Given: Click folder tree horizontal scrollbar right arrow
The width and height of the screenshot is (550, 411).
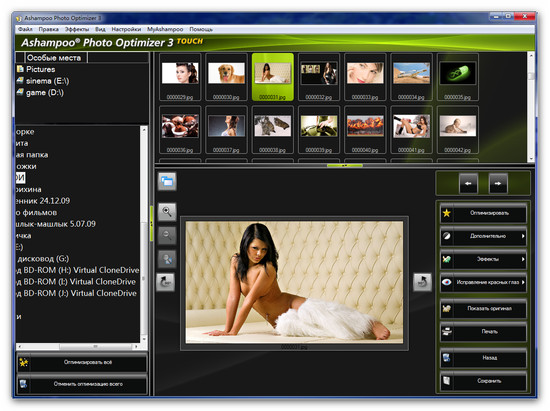Looking at the screenshot, I should pos(136,346).
